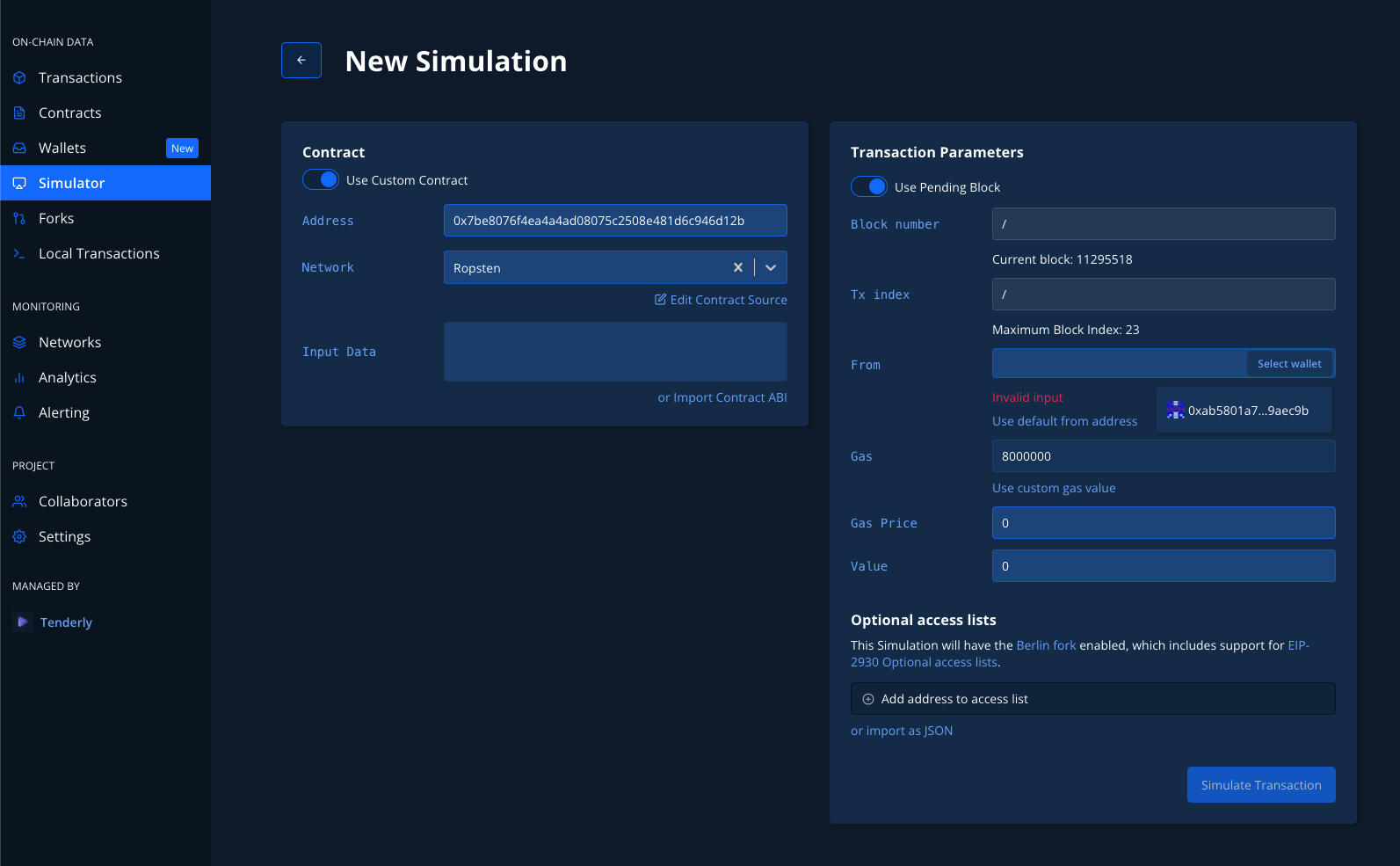This screenshot has height=866, width=1400.
Task: Click the Wallets icon in sidebar
Action: (x=19, y=148)
